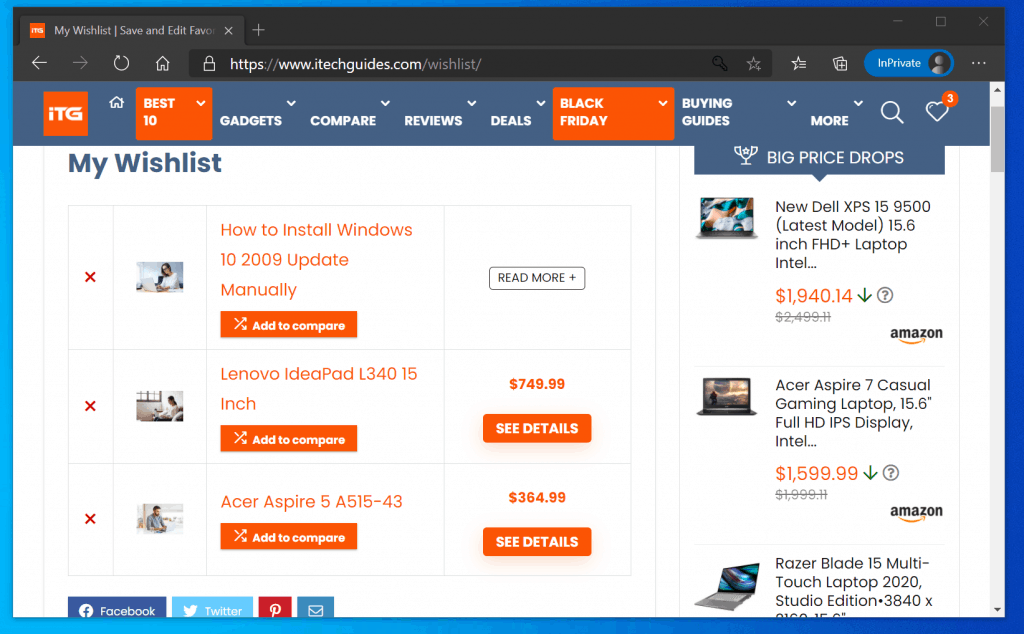The width and height of the screenshot is (1024, 634).
Task: Click the Windows 10 article thumbnail
Action: tap(160, 277)
